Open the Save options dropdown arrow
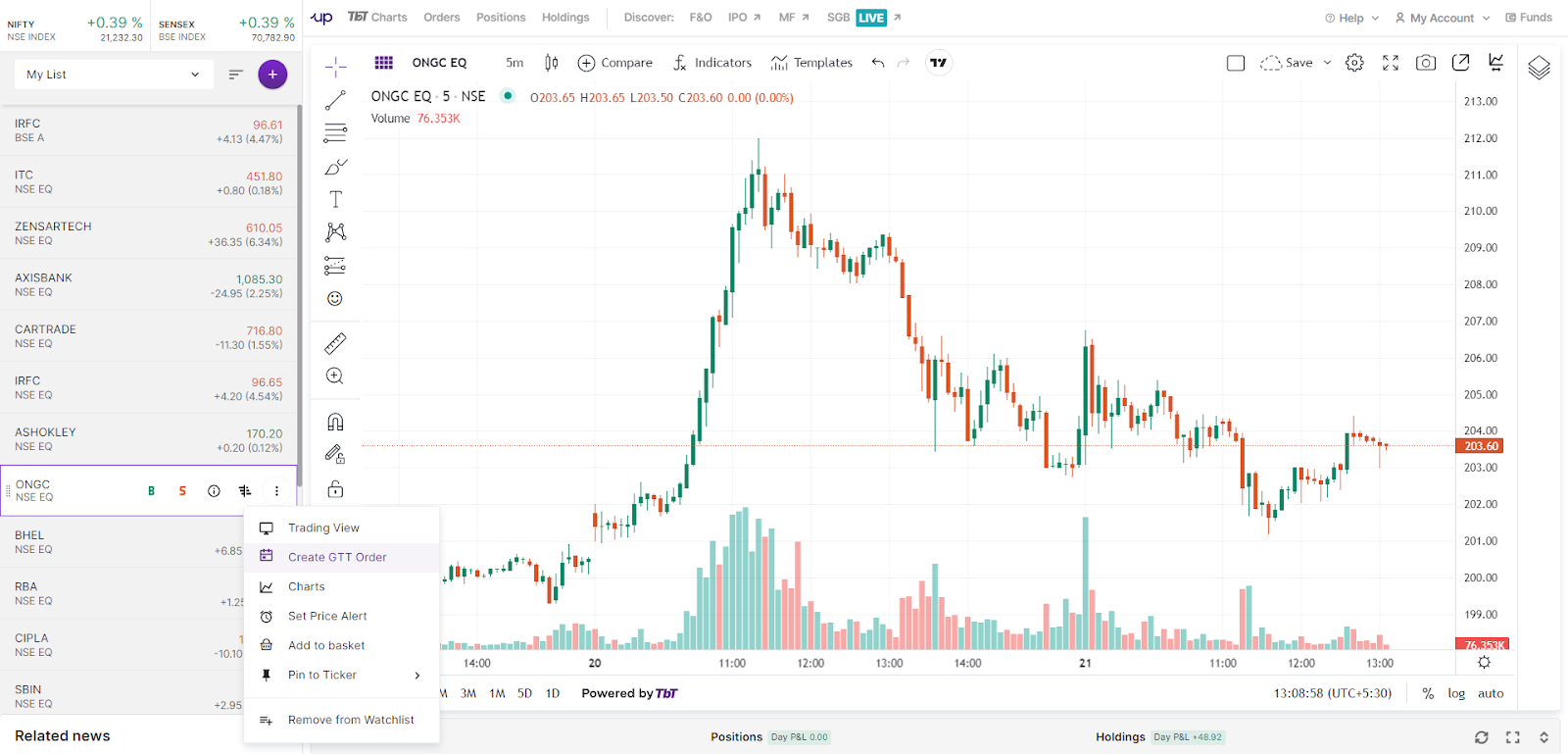This screenshot has width=1568, height=754. point(1328,63)
